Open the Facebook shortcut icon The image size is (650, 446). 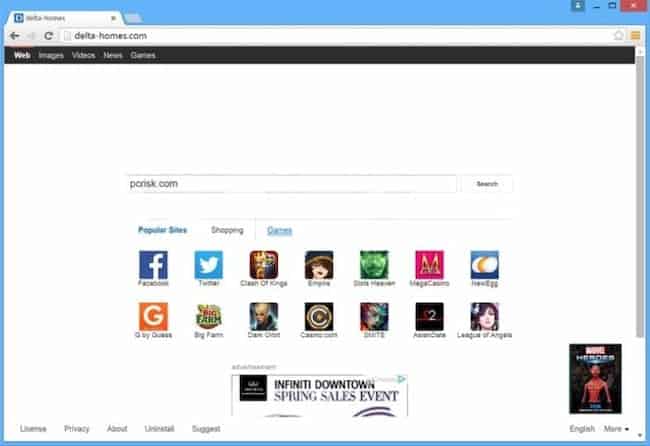pyautogui.click(x=153, y=265)
